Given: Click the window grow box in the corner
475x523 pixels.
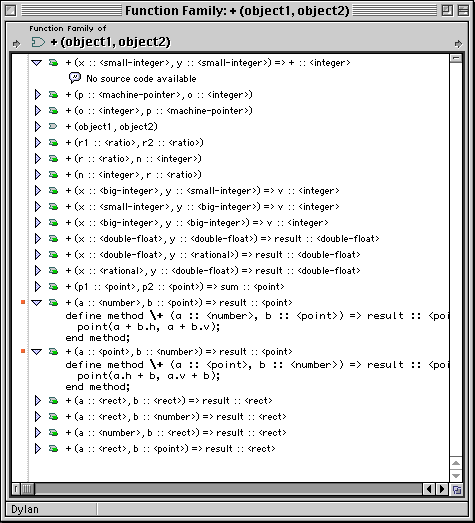Looking at the screenshot, I should tap(457, 490).
